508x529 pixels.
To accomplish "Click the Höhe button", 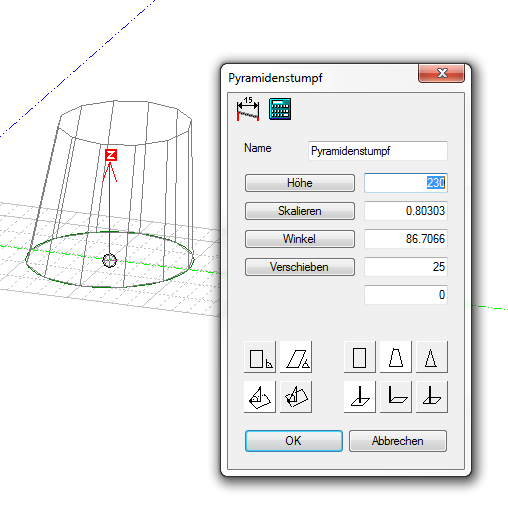I will click(300, 183).
